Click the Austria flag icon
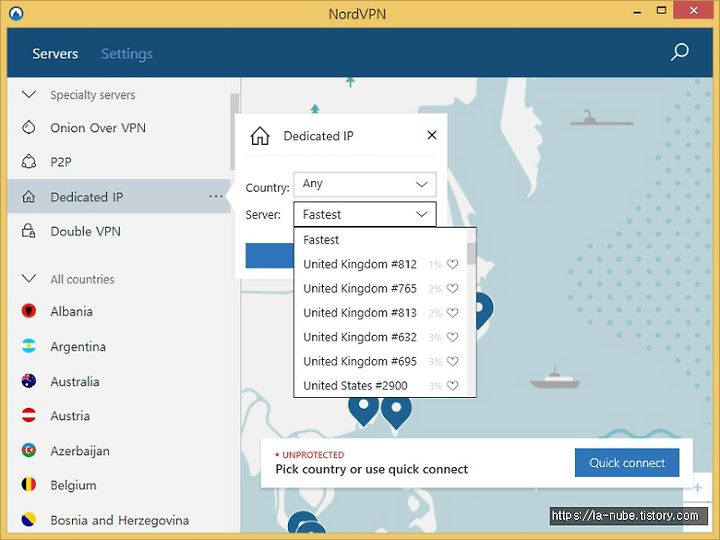This screenshot has height=540, width=720. [x=28, y=415]
